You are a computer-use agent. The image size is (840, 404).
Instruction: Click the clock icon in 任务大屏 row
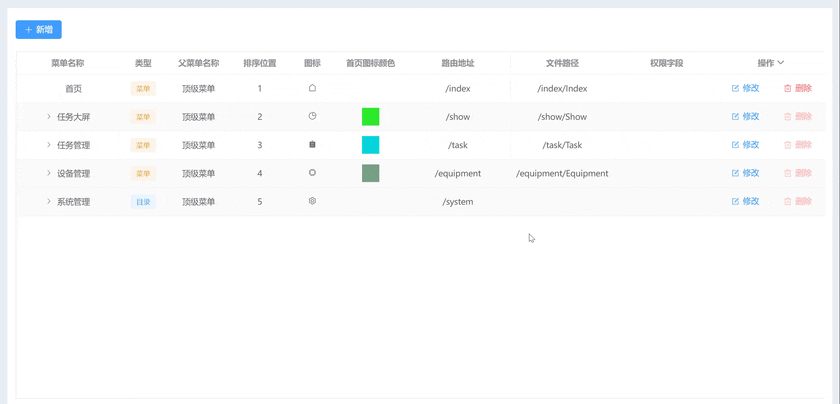312,116
